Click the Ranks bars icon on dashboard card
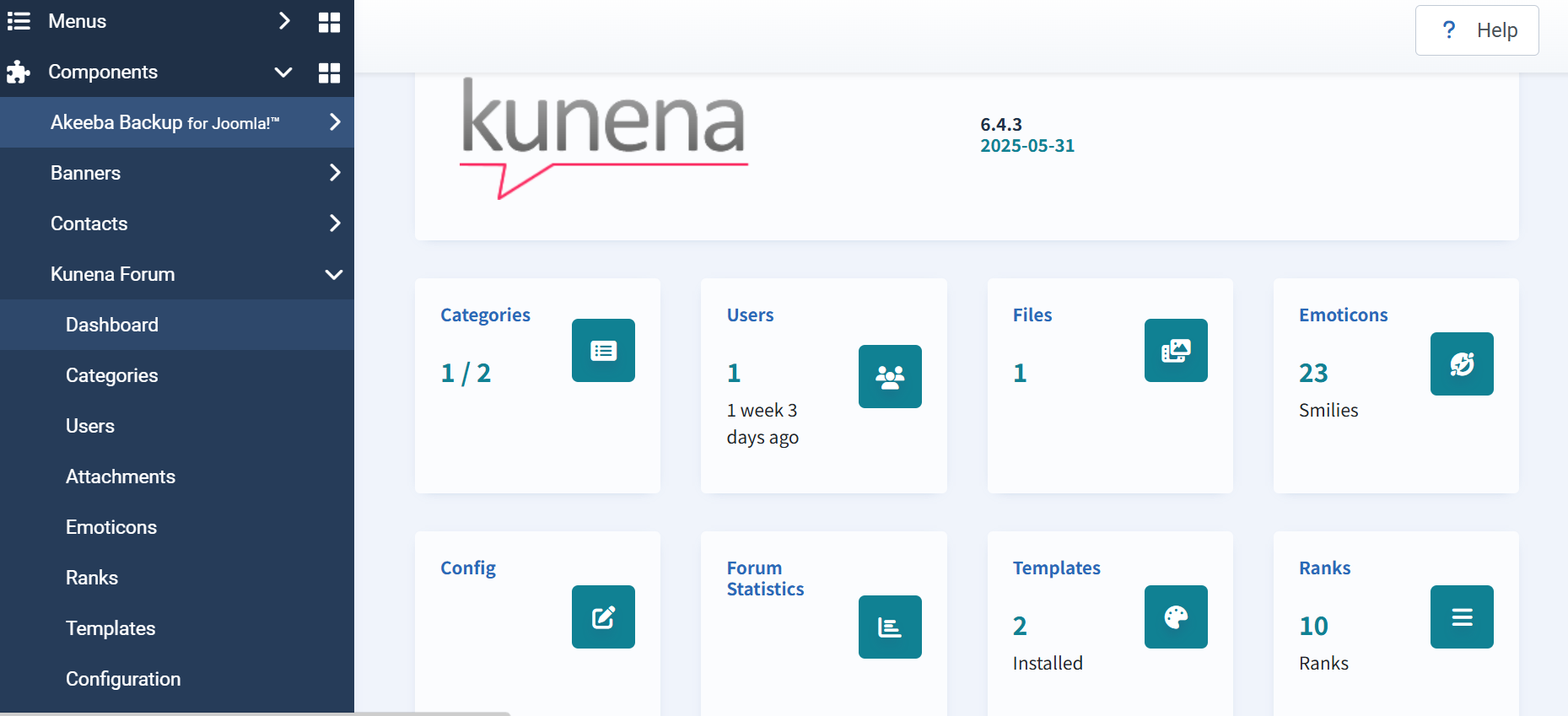The width and height of the screenshot is (1568, 716). tap(1462, 616)
